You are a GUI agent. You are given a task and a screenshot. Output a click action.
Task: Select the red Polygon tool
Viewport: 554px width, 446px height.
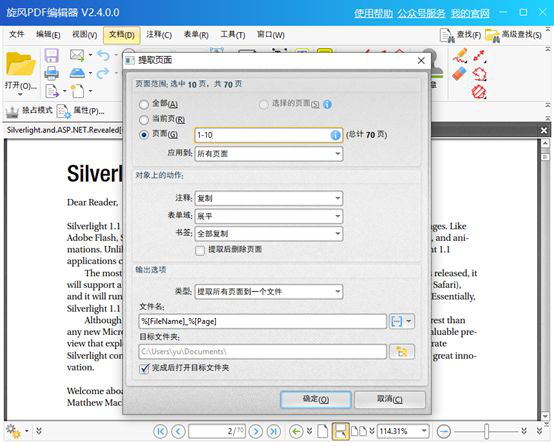[x=479, y=74]
